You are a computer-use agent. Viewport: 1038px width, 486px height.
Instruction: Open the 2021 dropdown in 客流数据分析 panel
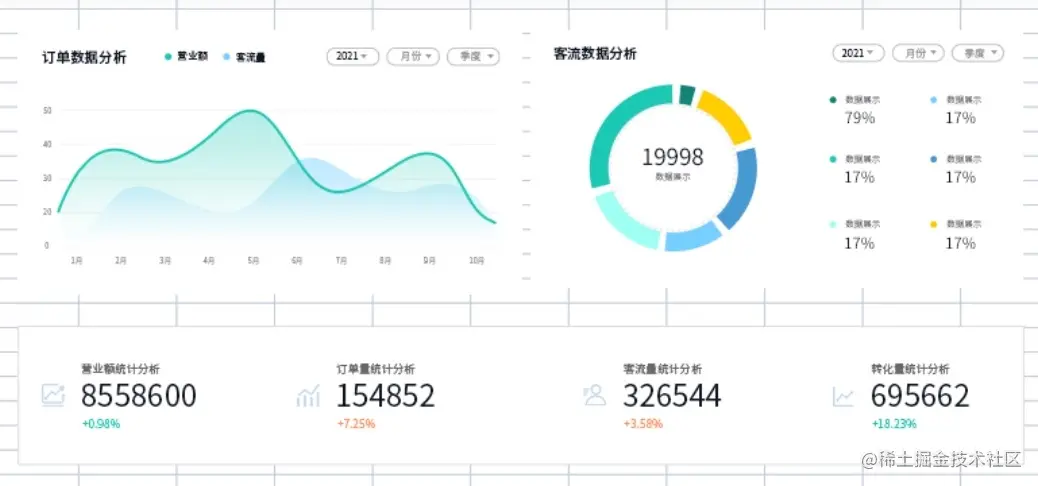(858, 53)
